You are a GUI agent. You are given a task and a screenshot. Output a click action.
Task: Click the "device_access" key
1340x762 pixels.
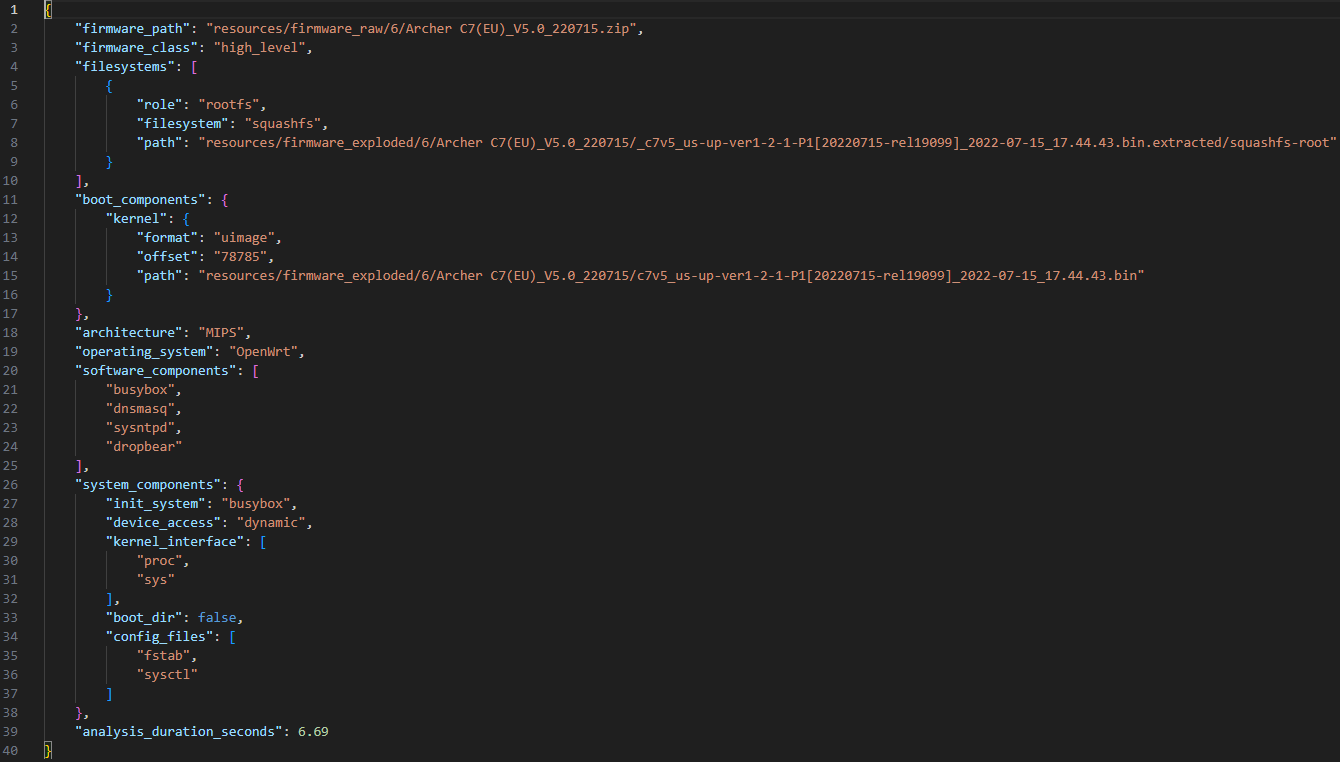point(164,522)
